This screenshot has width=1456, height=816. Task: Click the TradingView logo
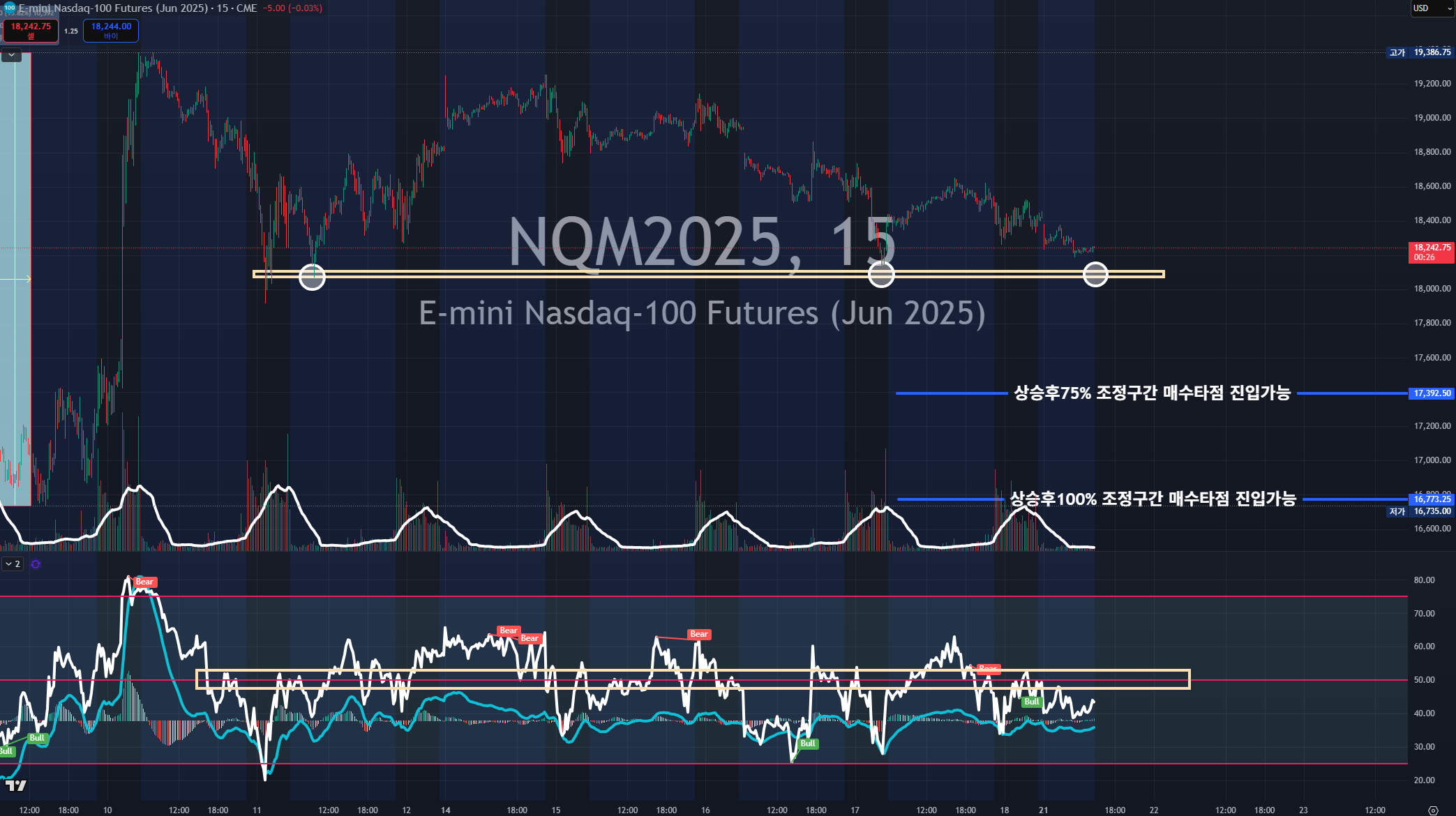[16, 785]
